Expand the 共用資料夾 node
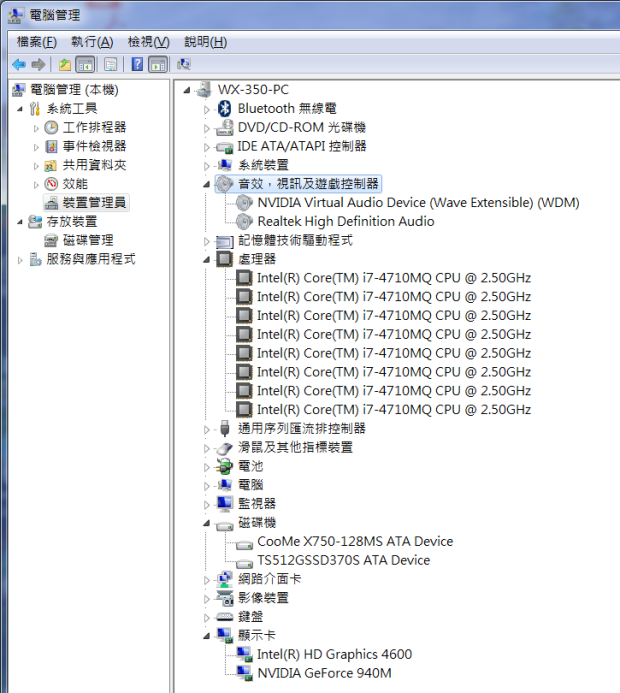The width and height of the screenshot is (620, 693). [x=36, y=166]
